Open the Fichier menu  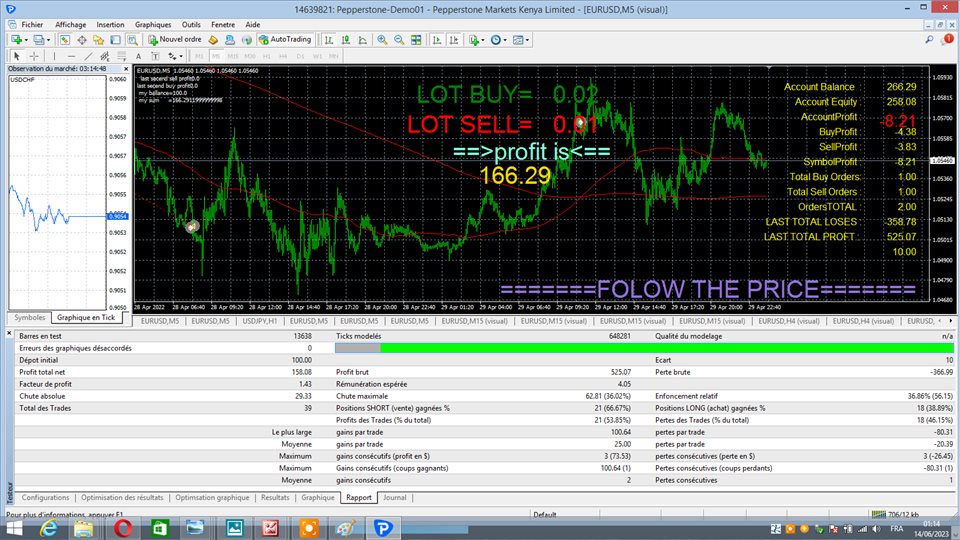(32, 24)
